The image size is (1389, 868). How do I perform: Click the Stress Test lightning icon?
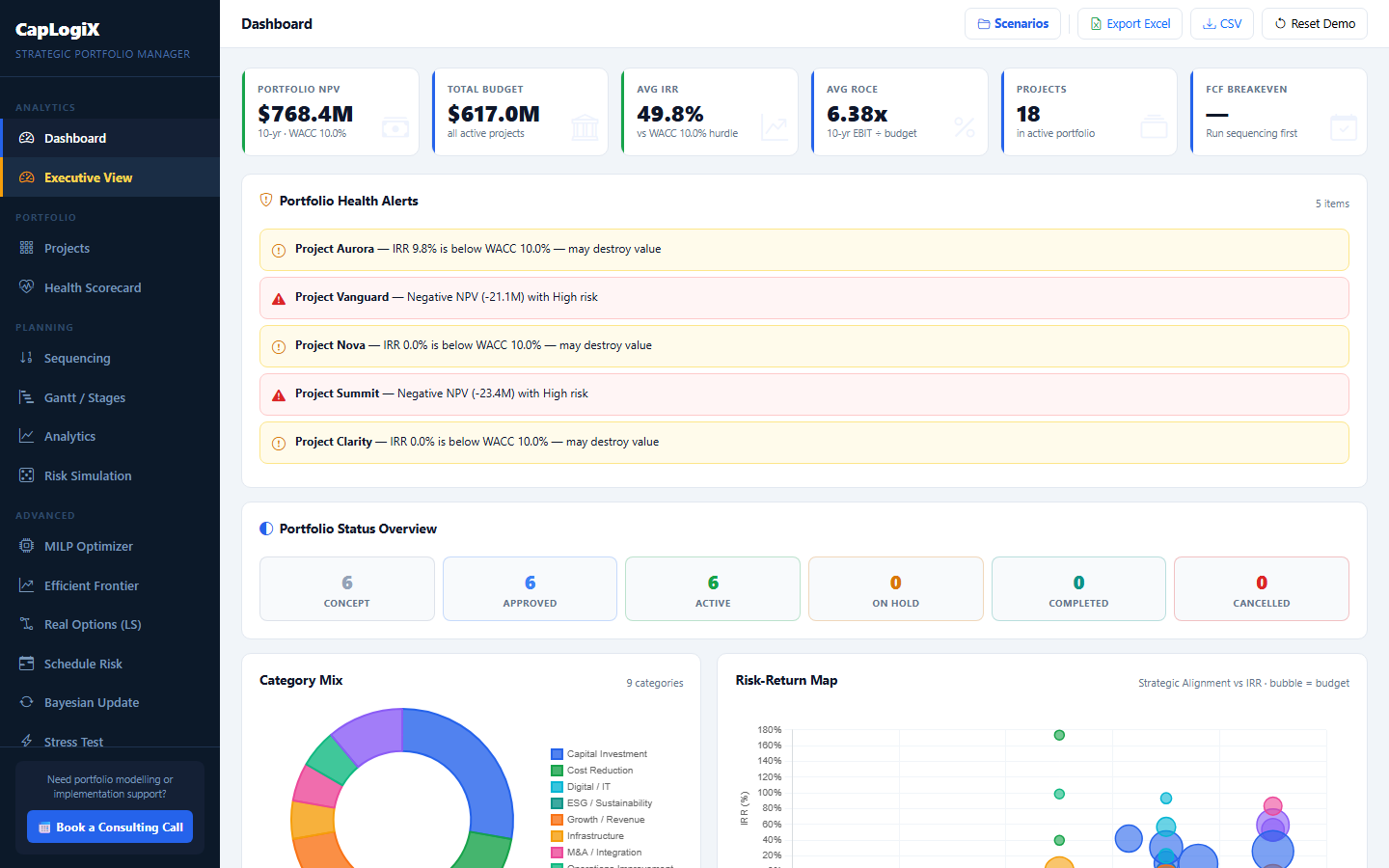27,742
